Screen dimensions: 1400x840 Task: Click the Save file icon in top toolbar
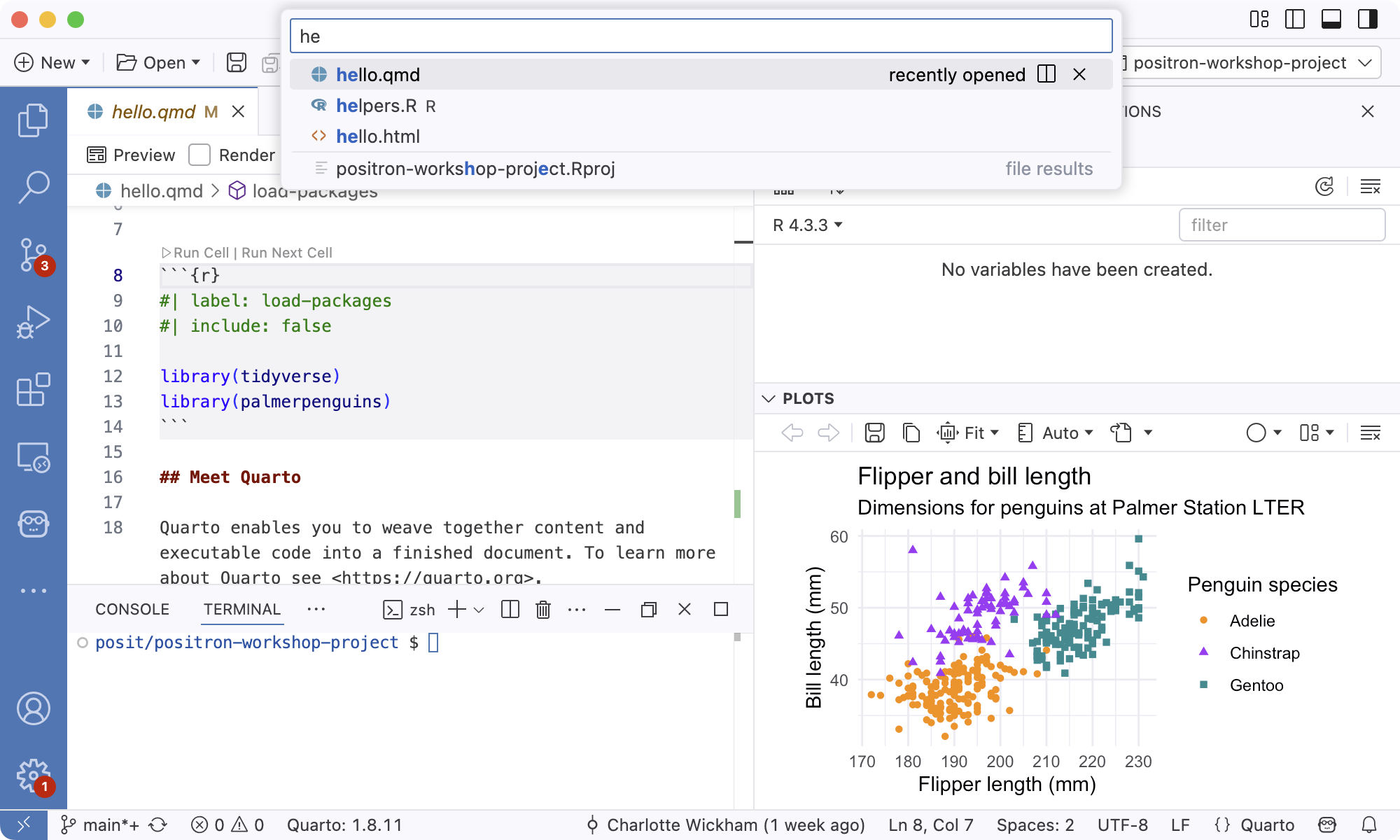237,62
